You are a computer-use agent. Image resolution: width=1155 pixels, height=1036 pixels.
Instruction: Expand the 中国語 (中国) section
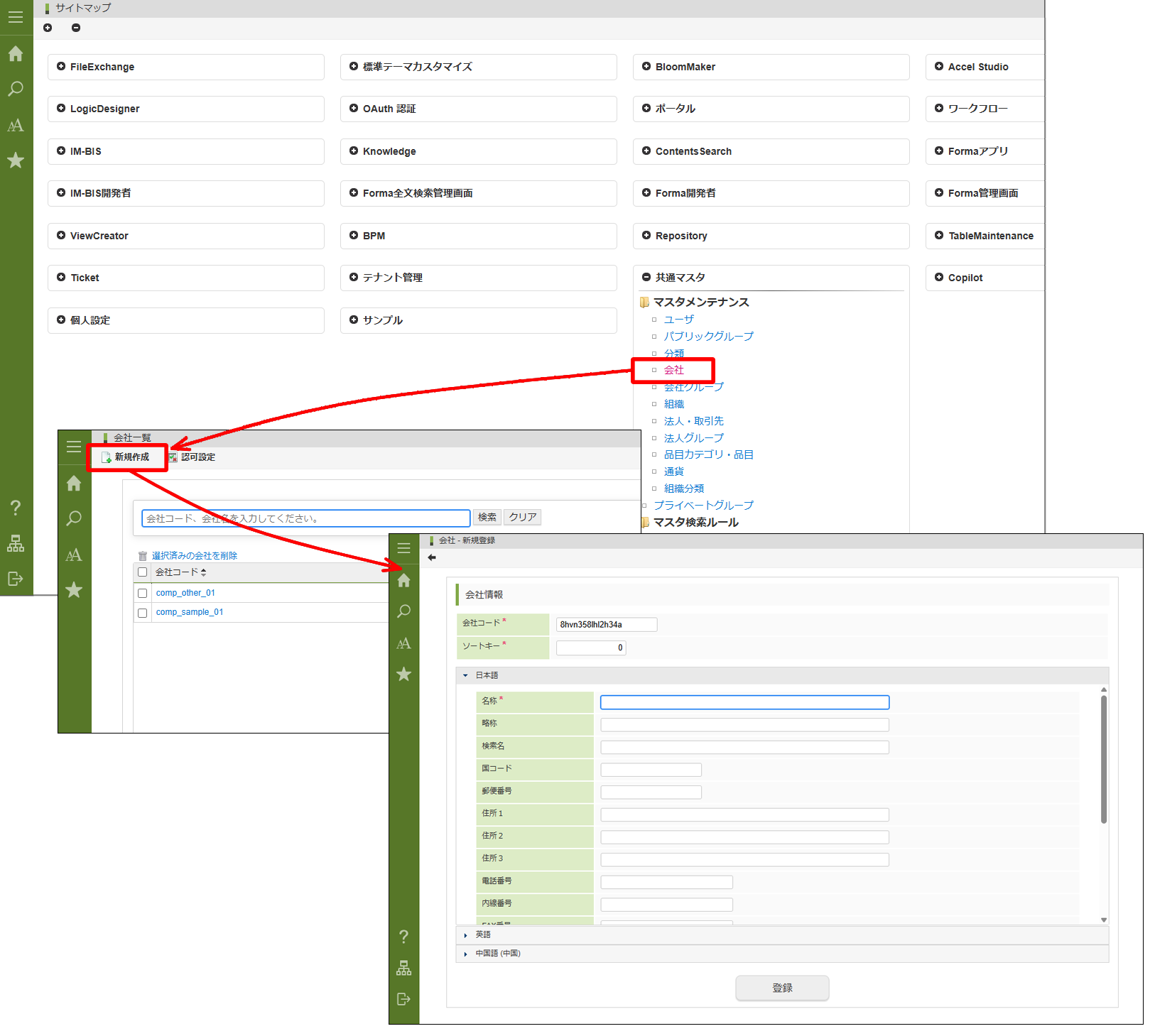pos(497,954)
